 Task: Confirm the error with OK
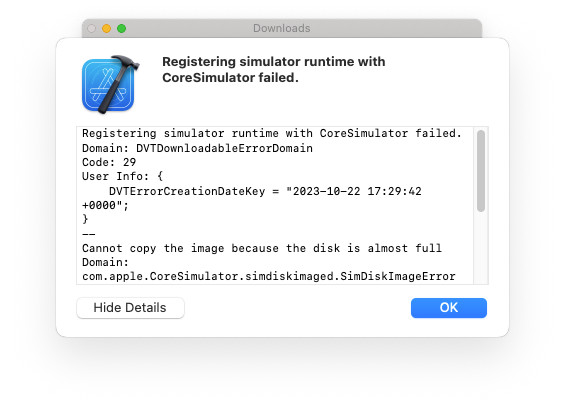click(x=449, y=308)
